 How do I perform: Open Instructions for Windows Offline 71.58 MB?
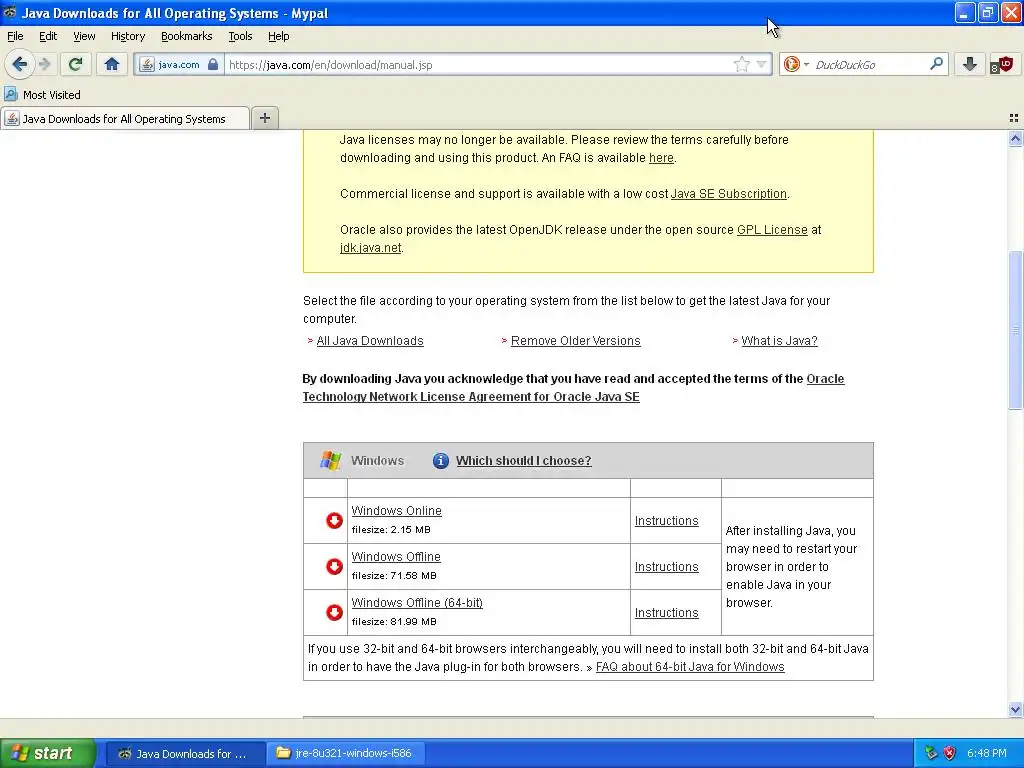point(666,567)
